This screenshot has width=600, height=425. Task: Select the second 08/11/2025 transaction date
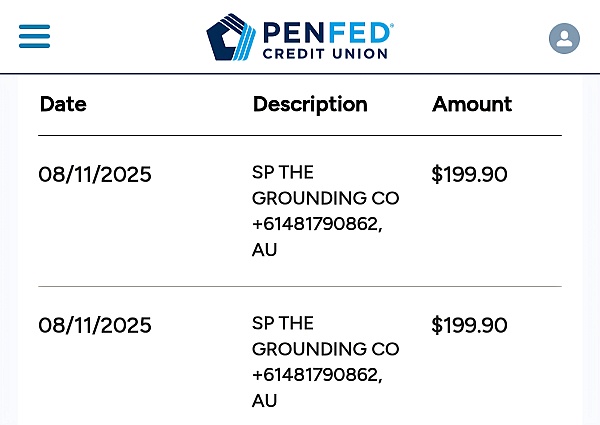[95, 325]
